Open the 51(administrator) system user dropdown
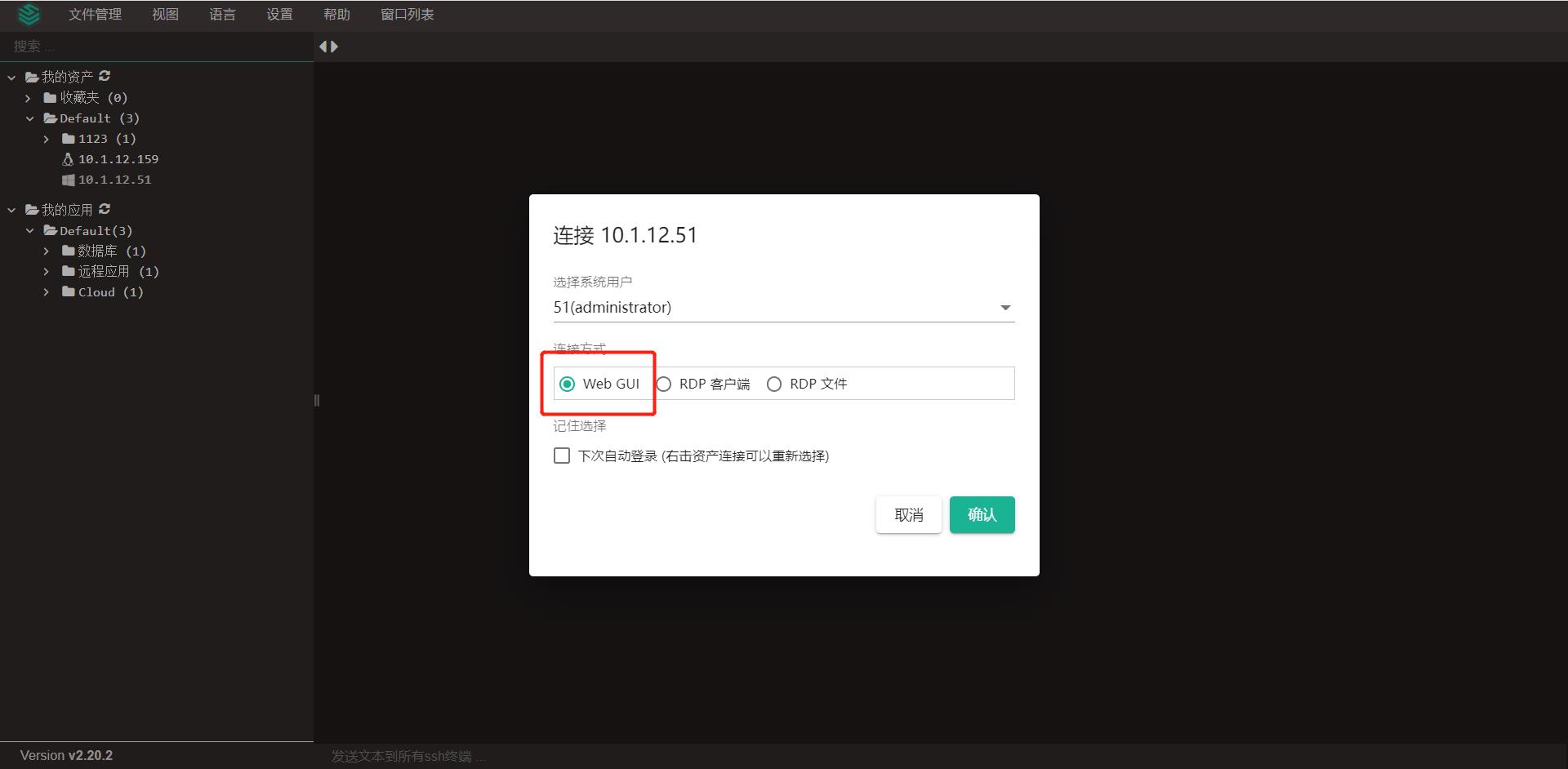The width and height of the screenshot is (1568, 769). click(x=1004, y=307)
